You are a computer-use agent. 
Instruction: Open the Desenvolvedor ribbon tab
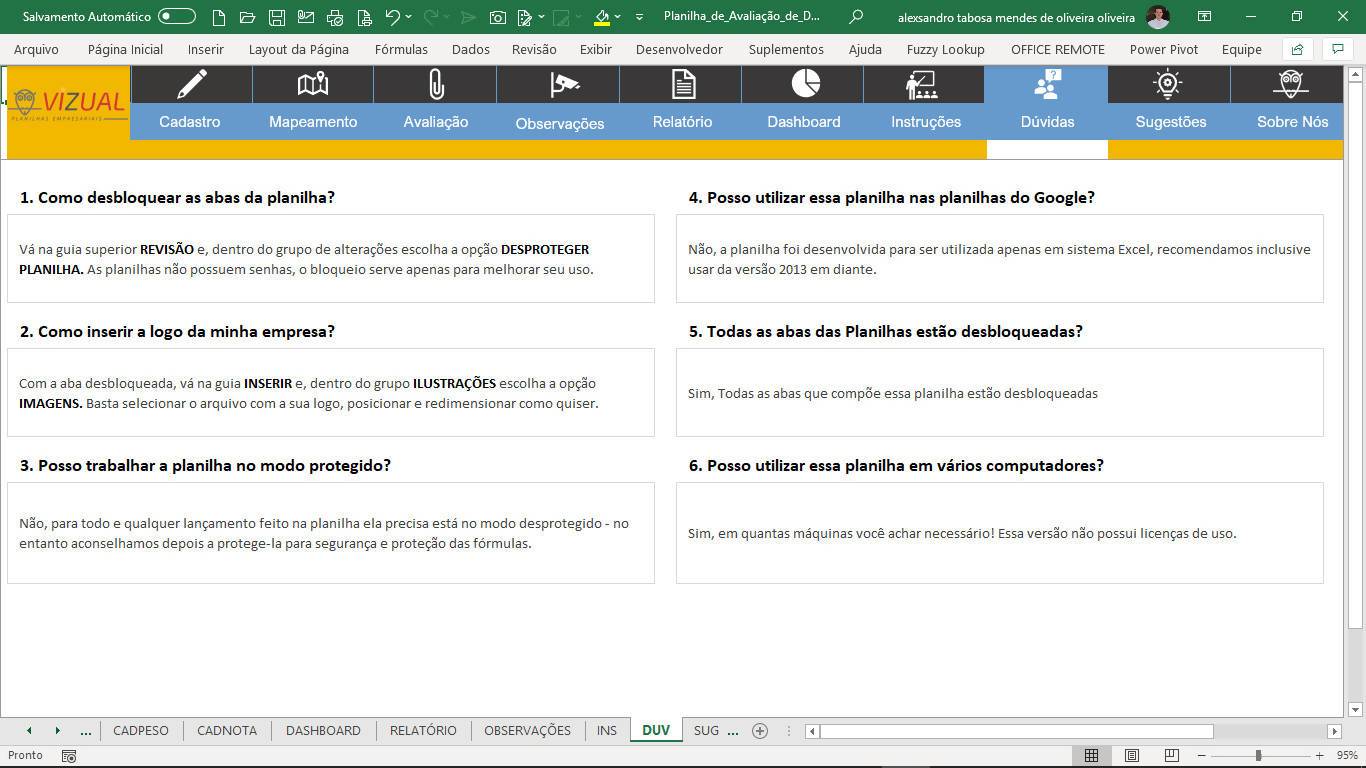coord(679,49)
